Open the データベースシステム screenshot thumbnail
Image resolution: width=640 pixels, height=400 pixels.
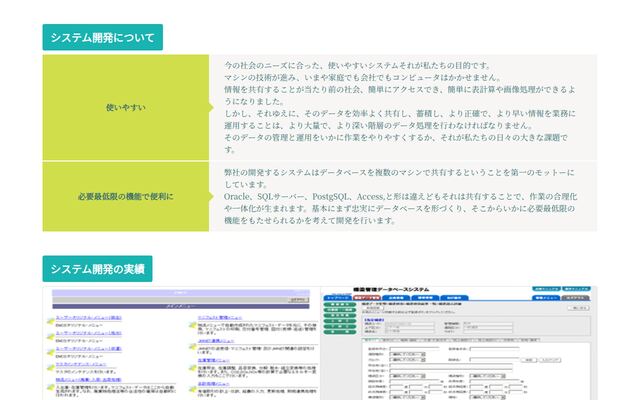tap(459, 343)
